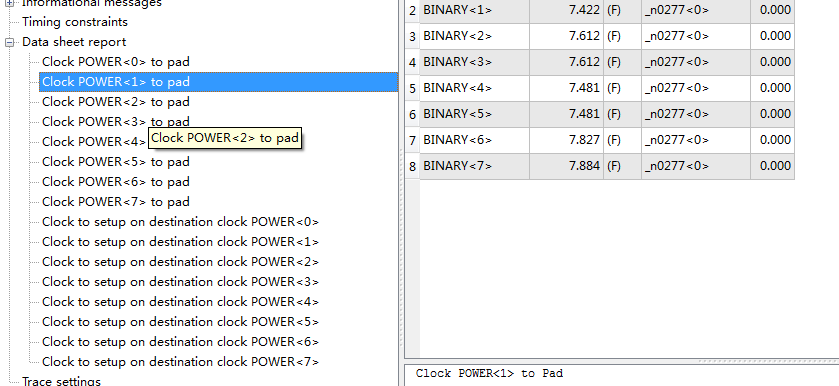Click row header number 4
This screenshot has height=386, width=839.
coord(412,62)
